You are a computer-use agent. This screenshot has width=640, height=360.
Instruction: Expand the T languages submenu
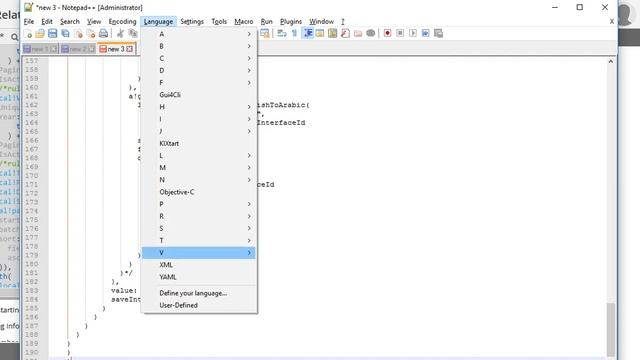[199, 241]
